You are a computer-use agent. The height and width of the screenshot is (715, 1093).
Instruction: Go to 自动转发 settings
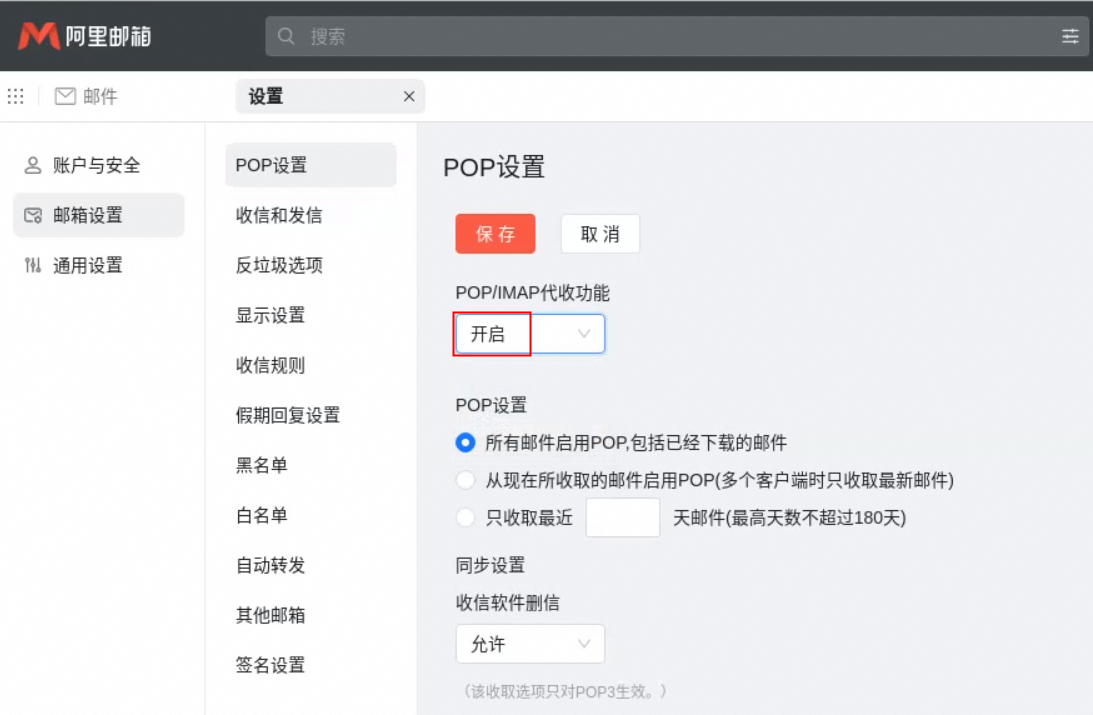pyautogui.click(x=271, y=566)
